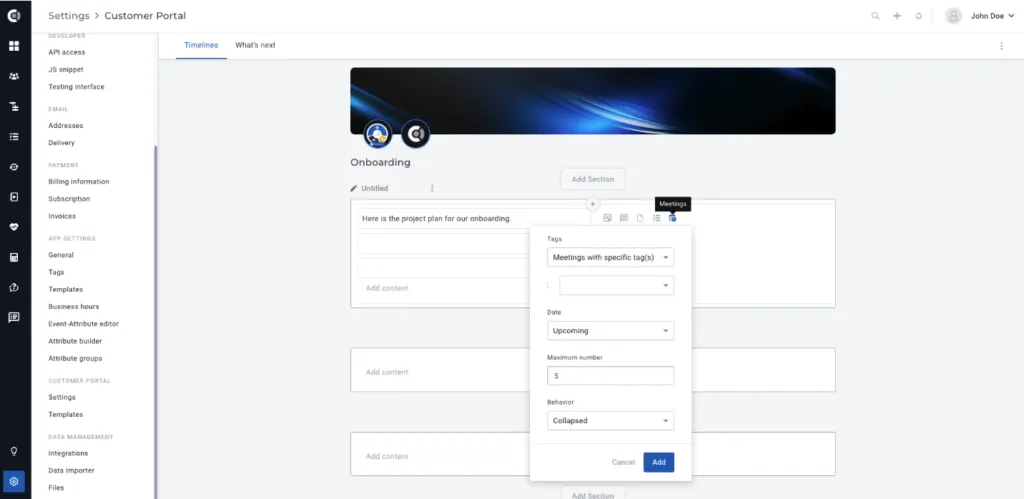Image resolution: width=1024 pixels, height=499 pixels.
Task: Click second logo avatar on banner
Action: click(415, 134)
